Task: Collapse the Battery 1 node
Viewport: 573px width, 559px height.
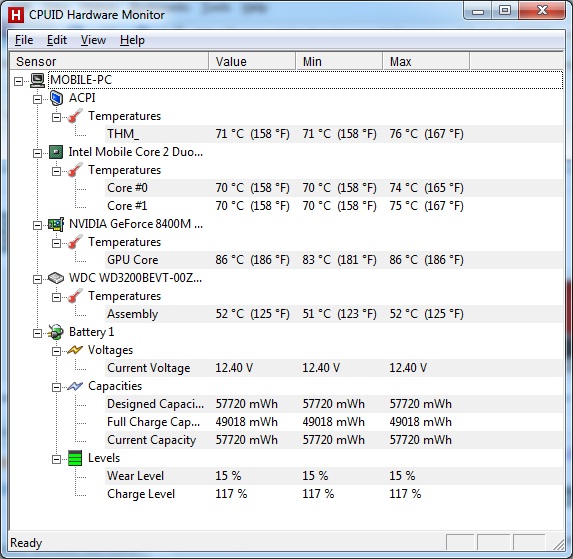Action: [x=37, y=333]
